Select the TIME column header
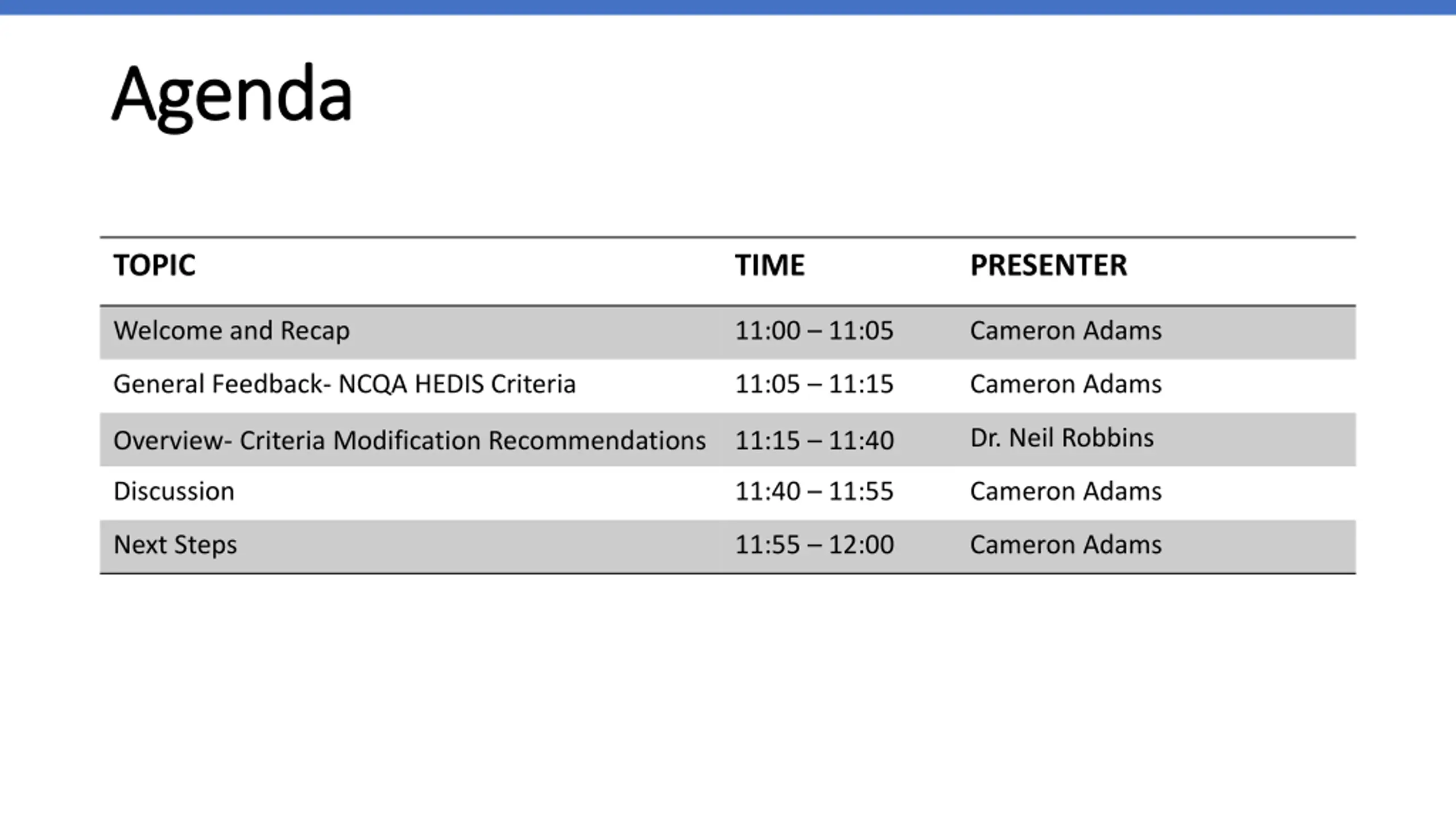Screen dimensions: 1456x819 770,265
